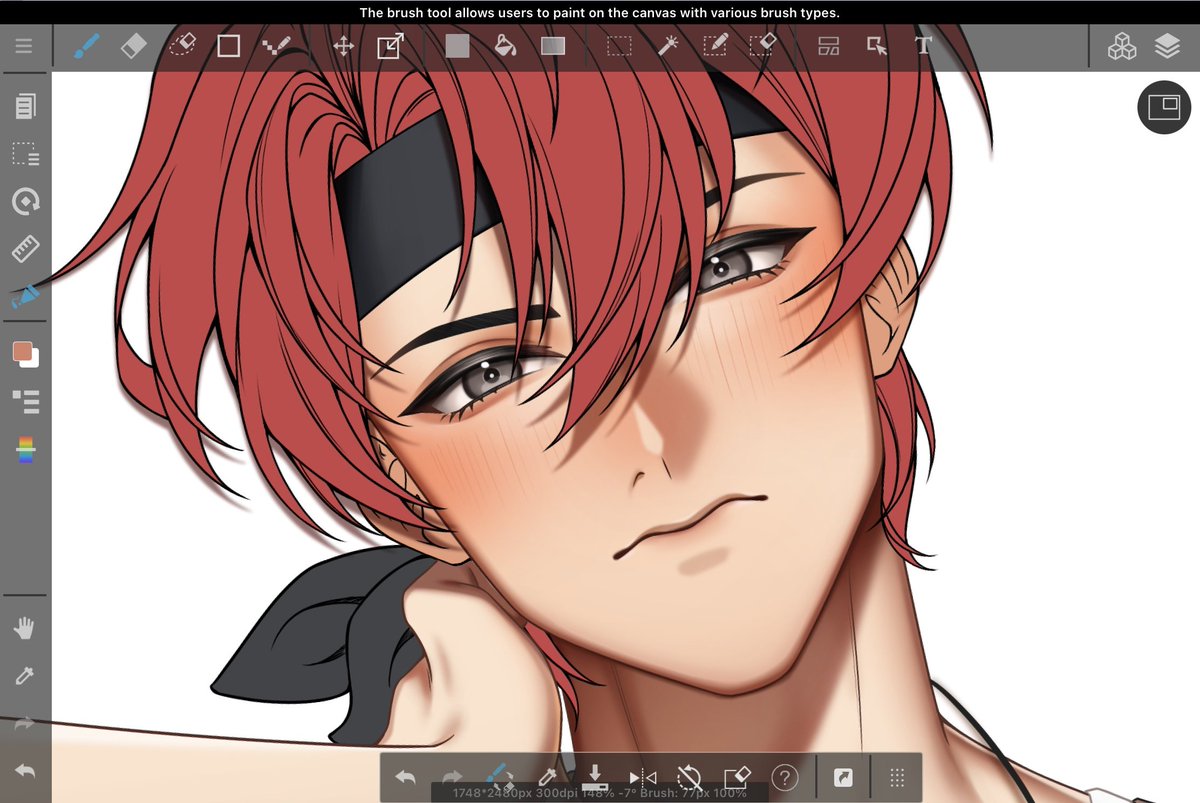Click the export arrow shortcut icon
The height and width of the screenshot is (803, 1200).
tap(843, 777)
